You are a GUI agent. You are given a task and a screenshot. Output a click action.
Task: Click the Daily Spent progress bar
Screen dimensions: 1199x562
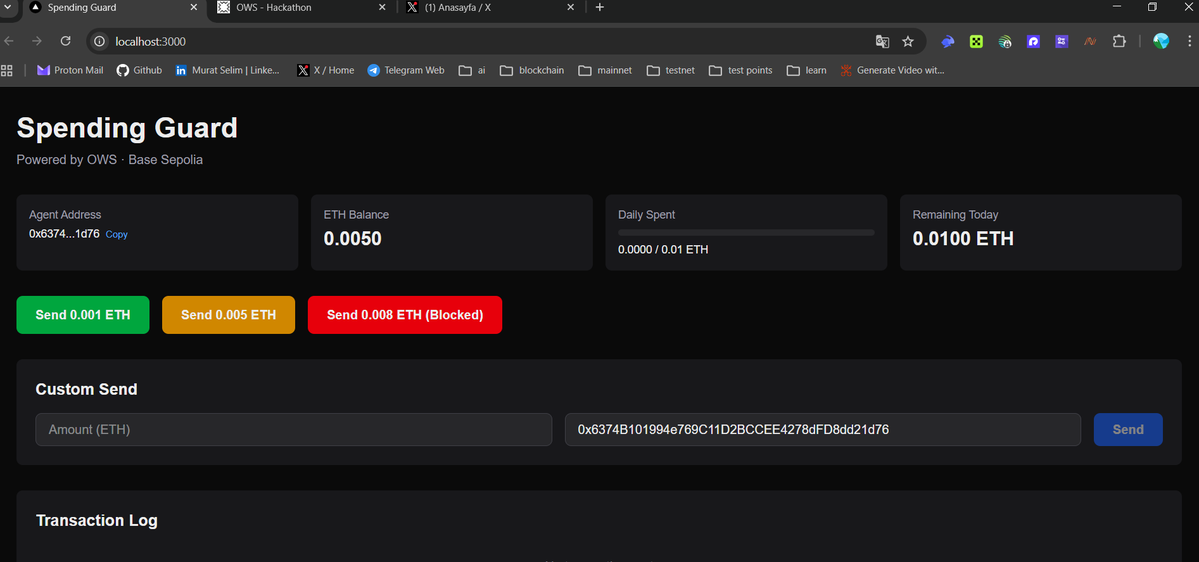[746, 232]
